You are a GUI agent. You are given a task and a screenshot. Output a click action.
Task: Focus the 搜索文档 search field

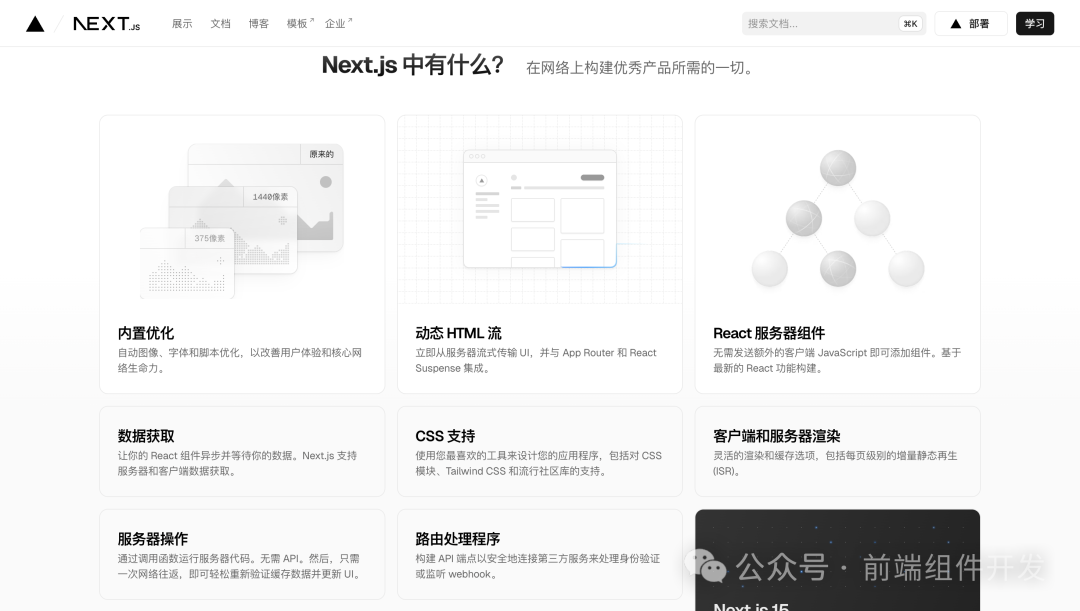coord(834,23)
